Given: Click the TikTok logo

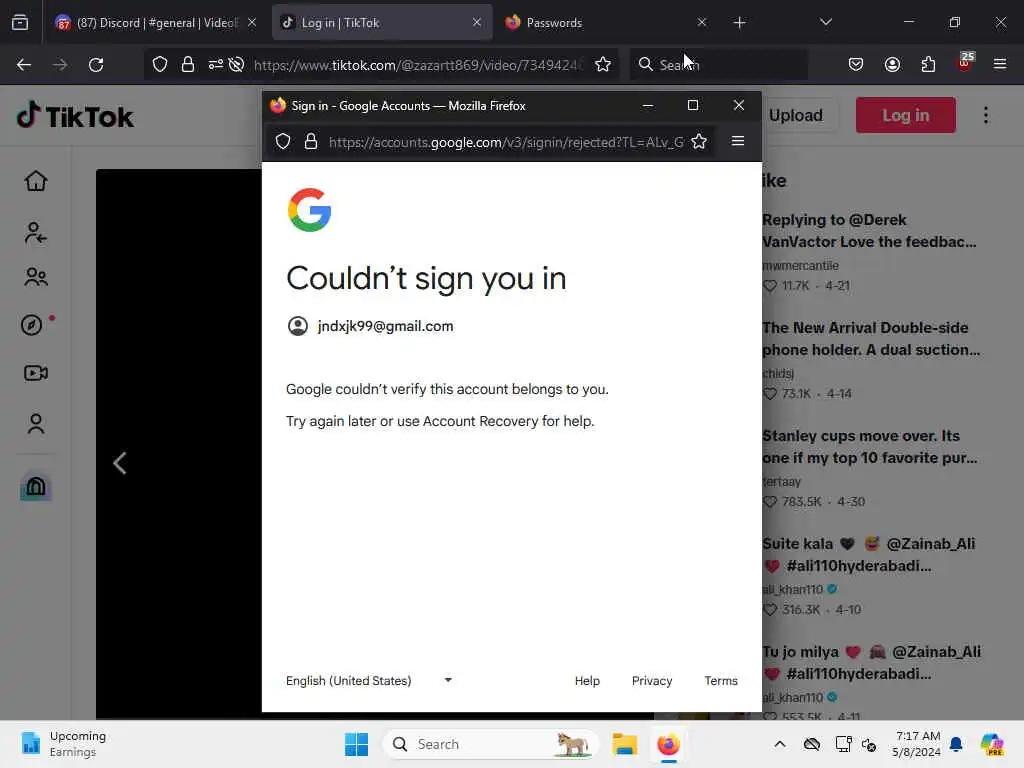Looking at the screenshot, I should 74,116.
